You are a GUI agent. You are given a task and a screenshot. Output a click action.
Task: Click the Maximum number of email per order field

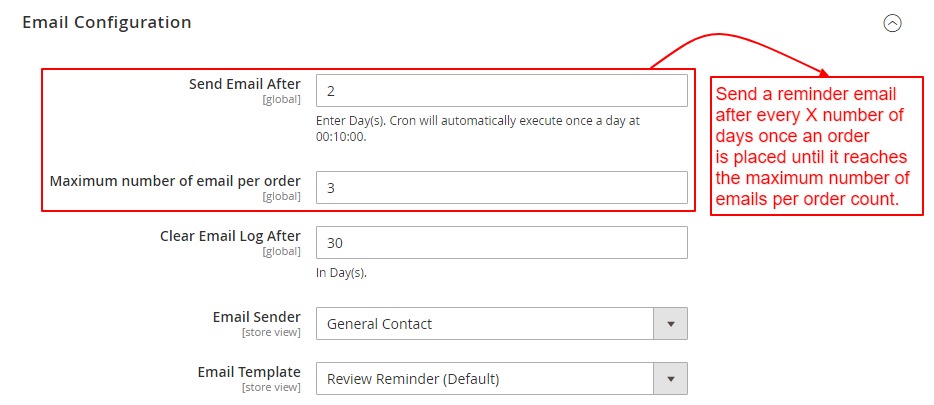click(501, 187)
